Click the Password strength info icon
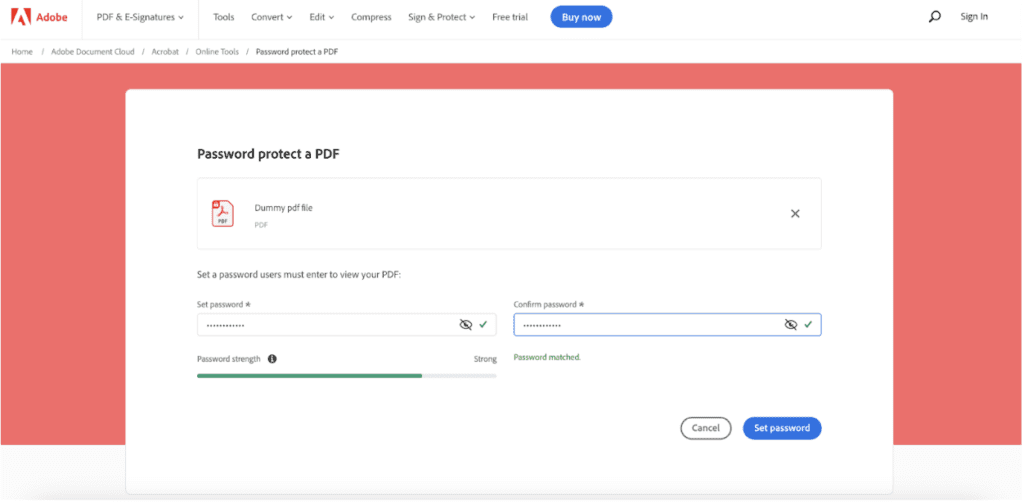The height and width of the screenshot is (504, 1024). [x=272, y=358]
